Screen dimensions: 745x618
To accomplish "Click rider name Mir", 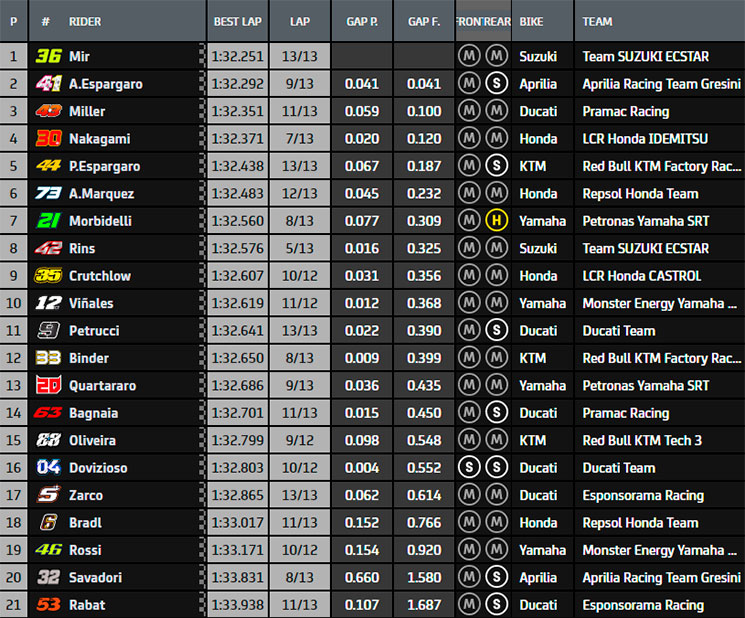I will (79, 57).
